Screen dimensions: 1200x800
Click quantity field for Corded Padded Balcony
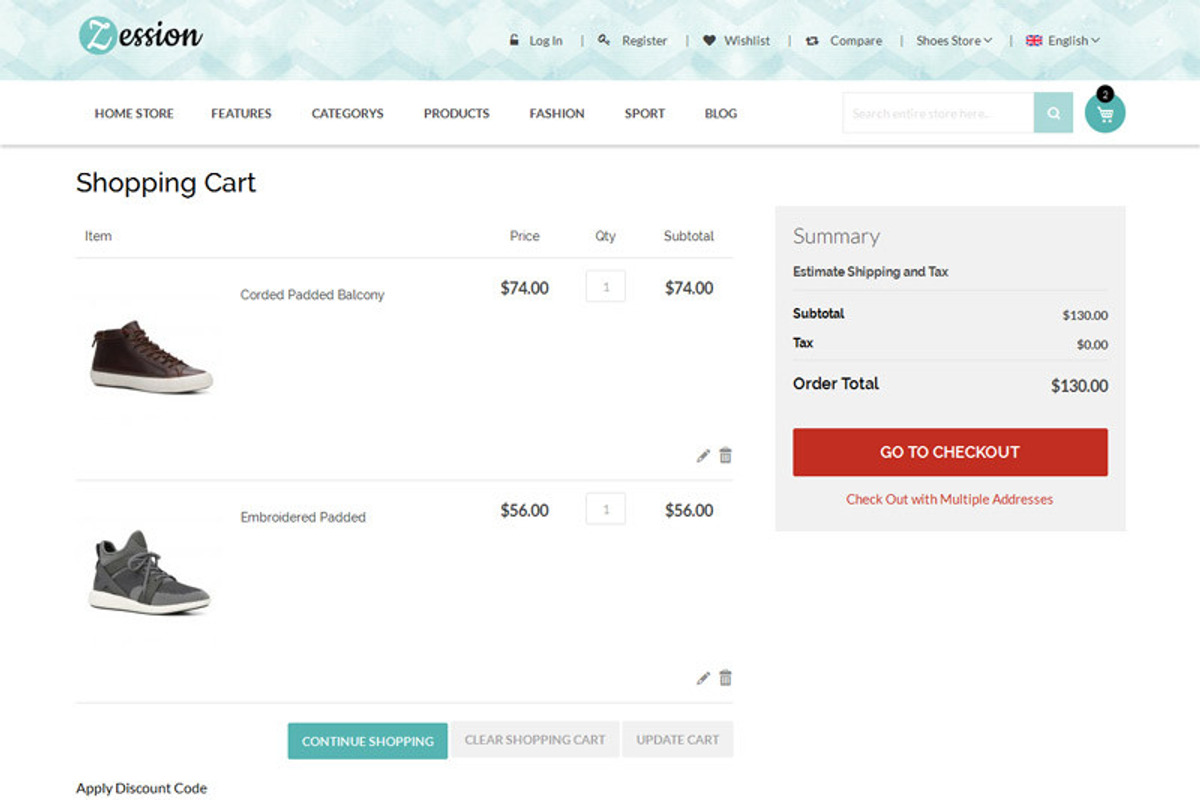[x=605, y=287]
